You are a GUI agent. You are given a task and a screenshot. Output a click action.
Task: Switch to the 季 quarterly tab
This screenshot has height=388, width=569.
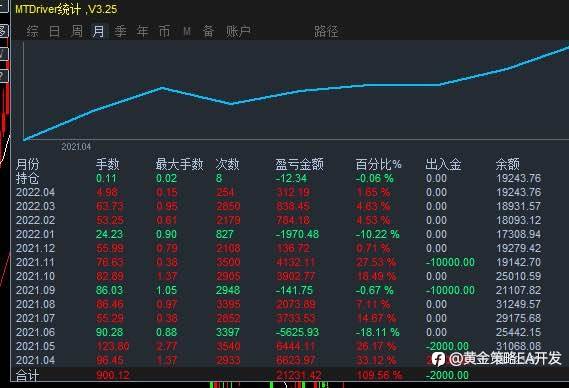(120, 32)
